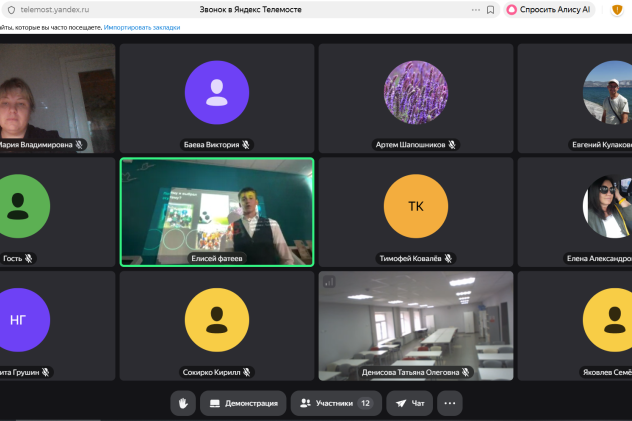Click muted mic icon beside Грушин

pyautogui.click(x=46, y=372)
